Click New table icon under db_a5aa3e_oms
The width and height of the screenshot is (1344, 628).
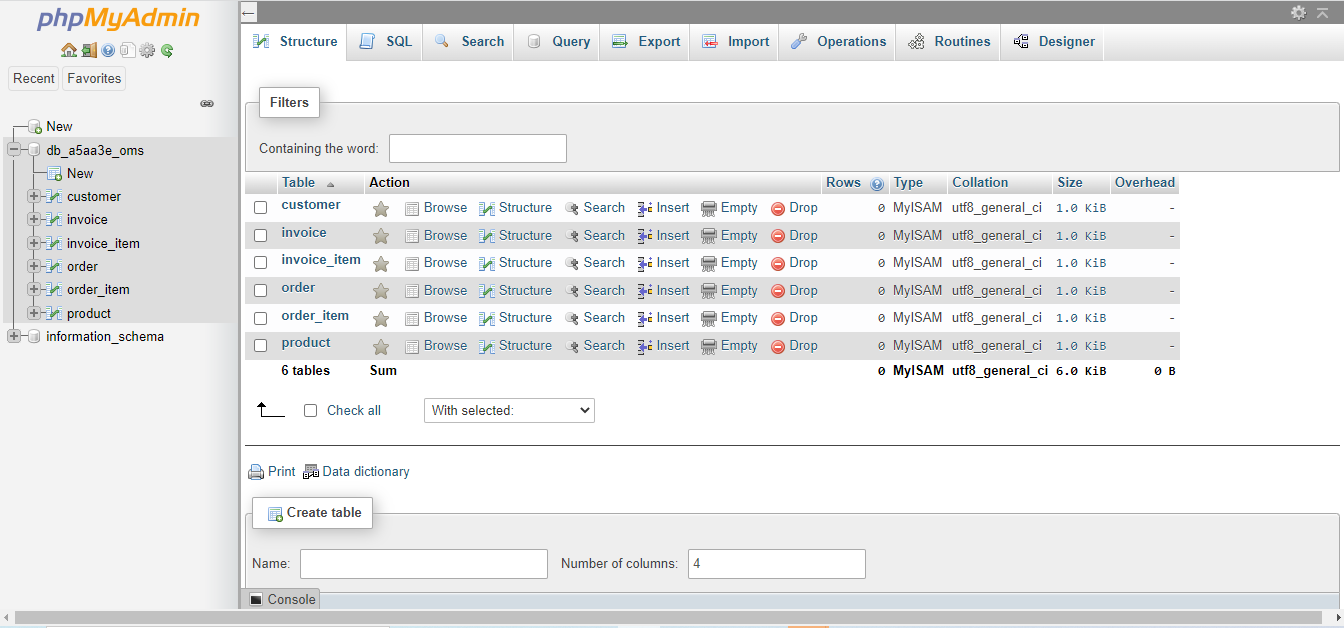(55, 174)
